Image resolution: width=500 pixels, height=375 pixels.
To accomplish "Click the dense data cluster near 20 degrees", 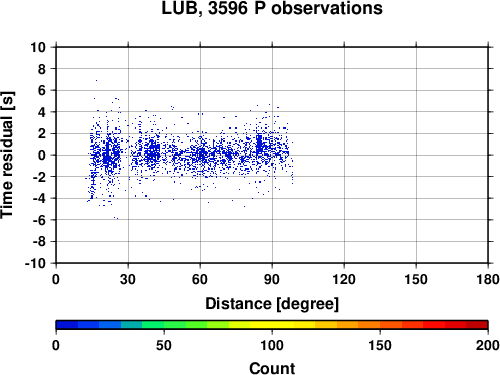I will [x=107, y=155].
